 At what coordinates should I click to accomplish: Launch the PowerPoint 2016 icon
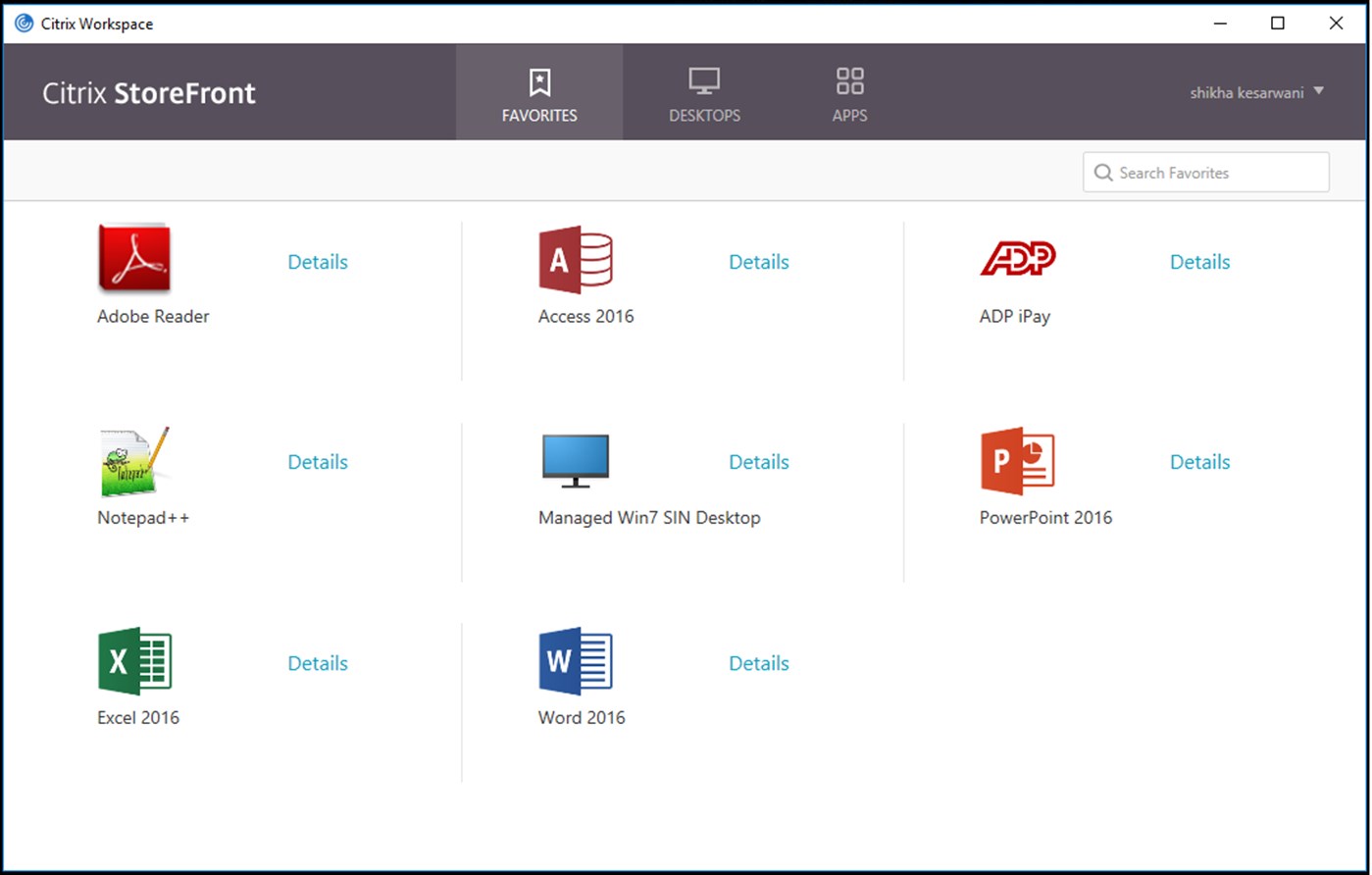pos(1018,461)
